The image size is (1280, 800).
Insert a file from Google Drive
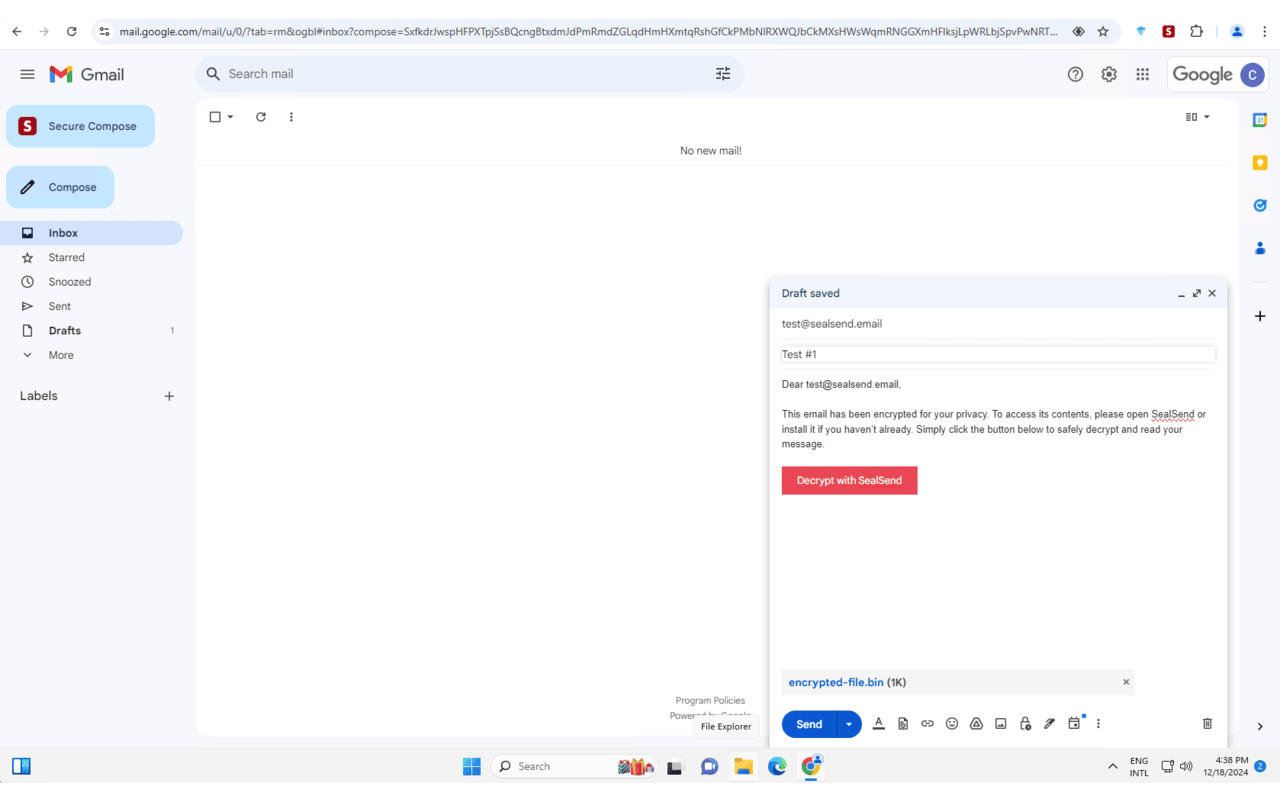click(976, 723)
